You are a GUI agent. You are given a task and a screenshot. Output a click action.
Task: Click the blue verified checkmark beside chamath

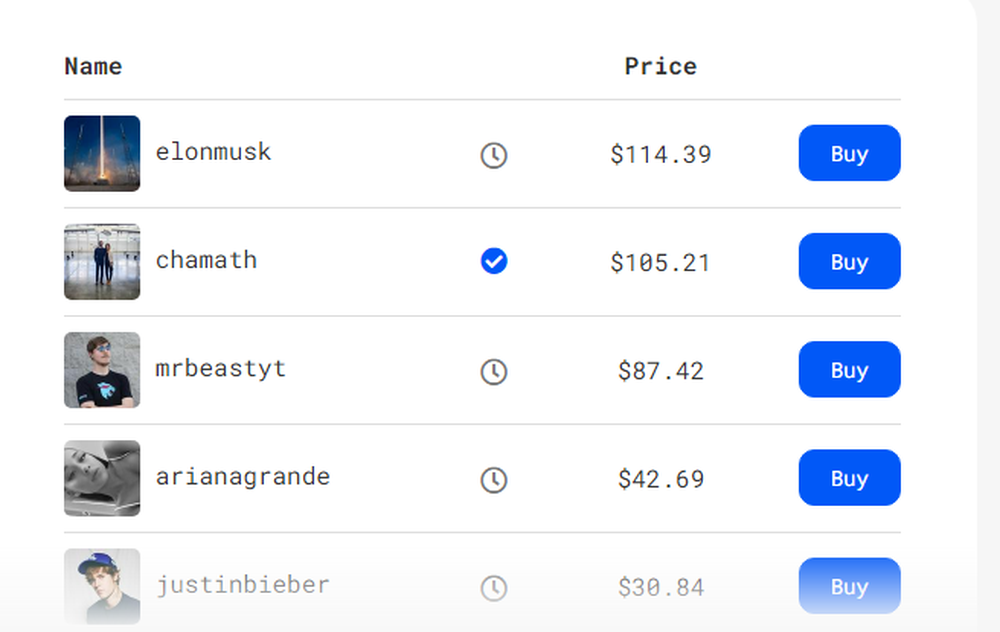494,262
